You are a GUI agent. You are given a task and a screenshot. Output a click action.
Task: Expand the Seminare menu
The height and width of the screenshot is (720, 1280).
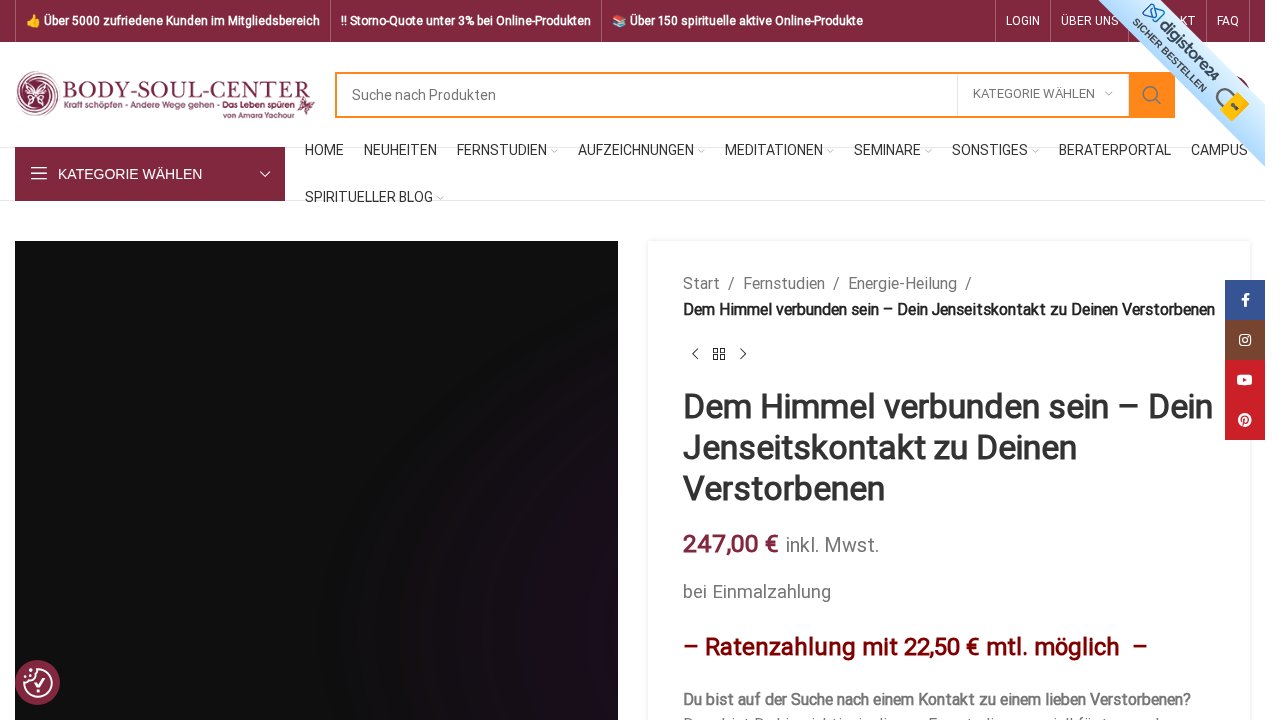point(893,150)
